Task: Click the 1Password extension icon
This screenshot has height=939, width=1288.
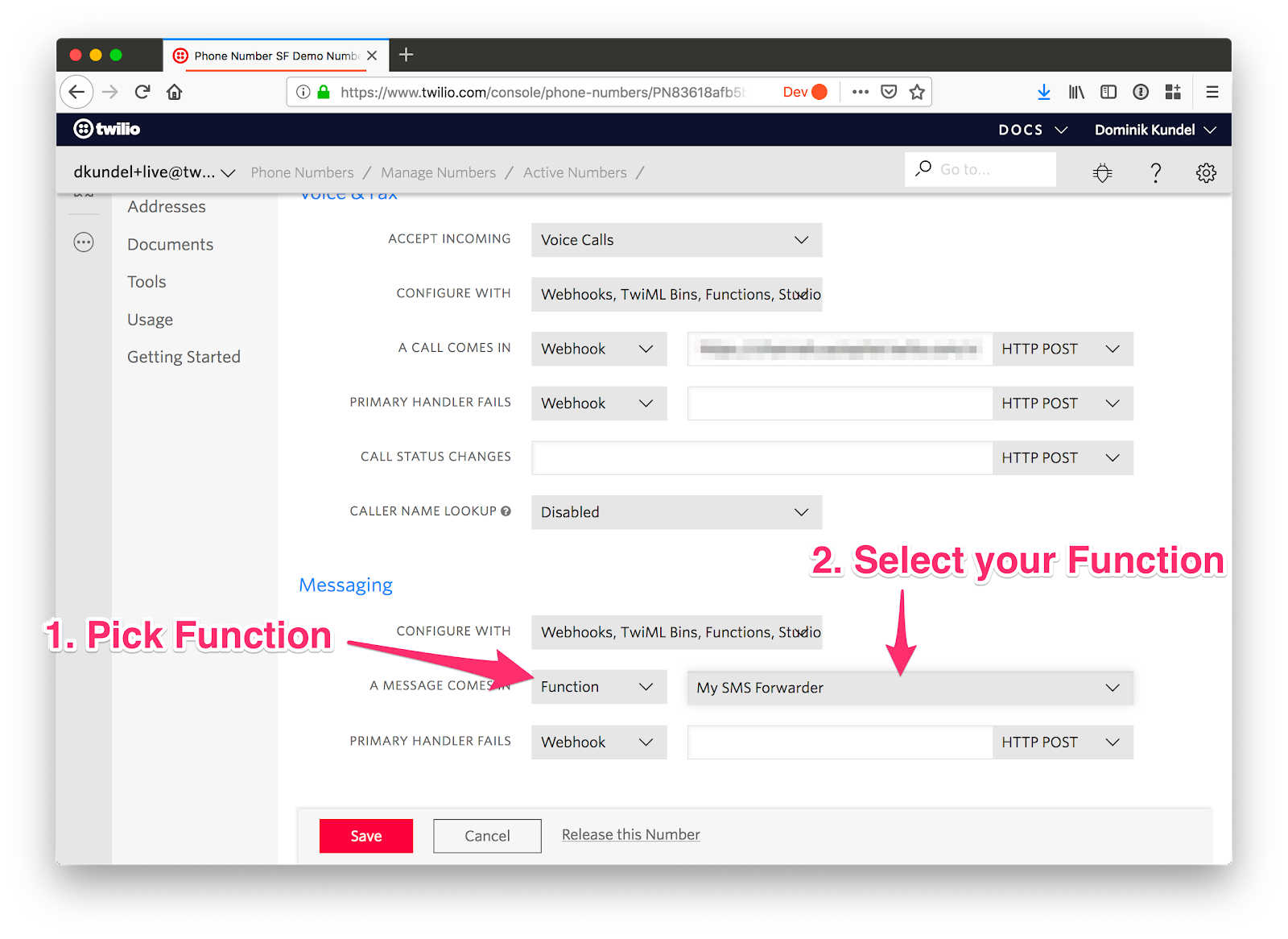Action: [1141, 92]
